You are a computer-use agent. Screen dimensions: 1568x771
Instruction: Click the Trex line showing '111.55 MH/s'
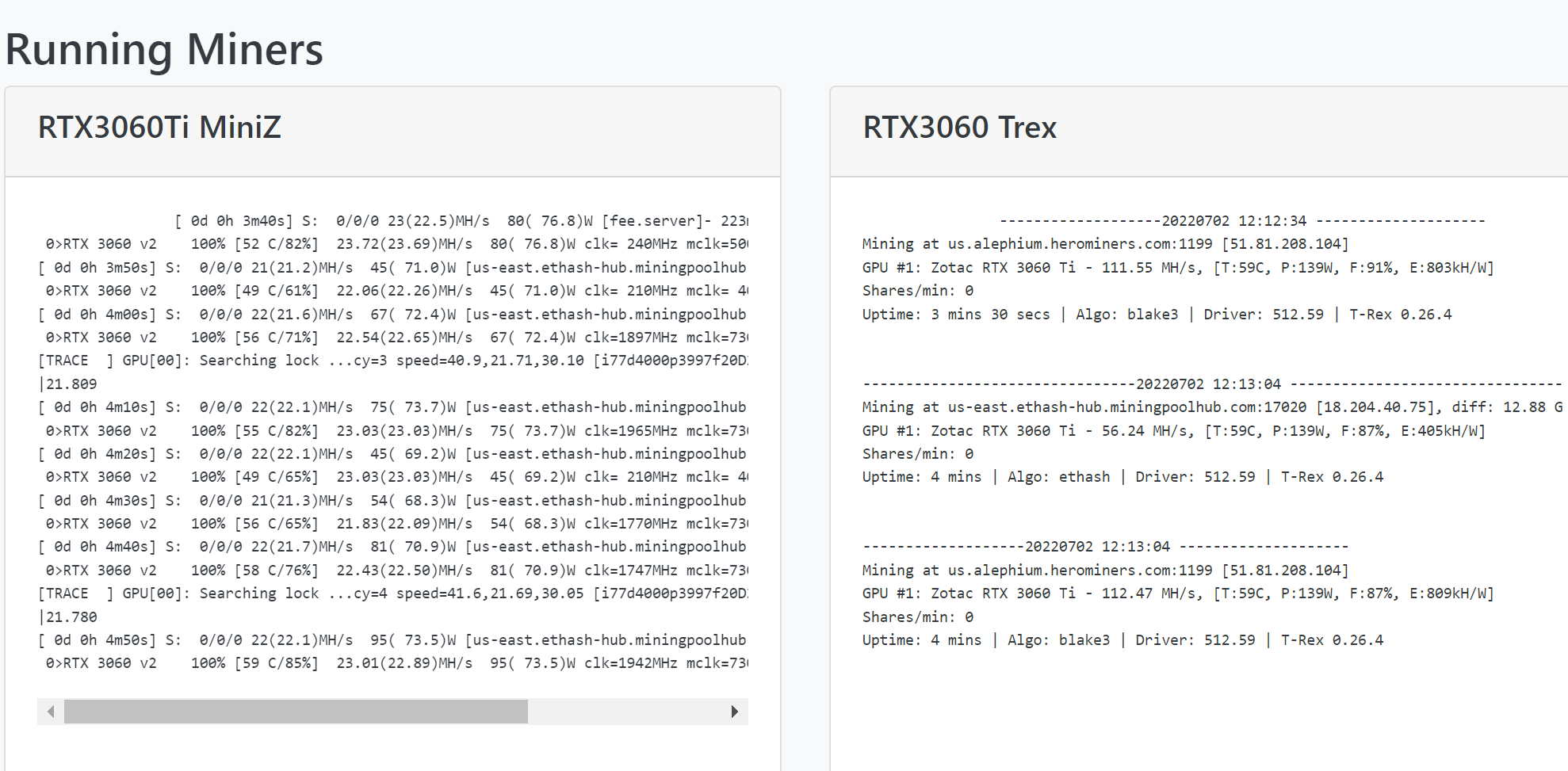(x=1178, y=268)
